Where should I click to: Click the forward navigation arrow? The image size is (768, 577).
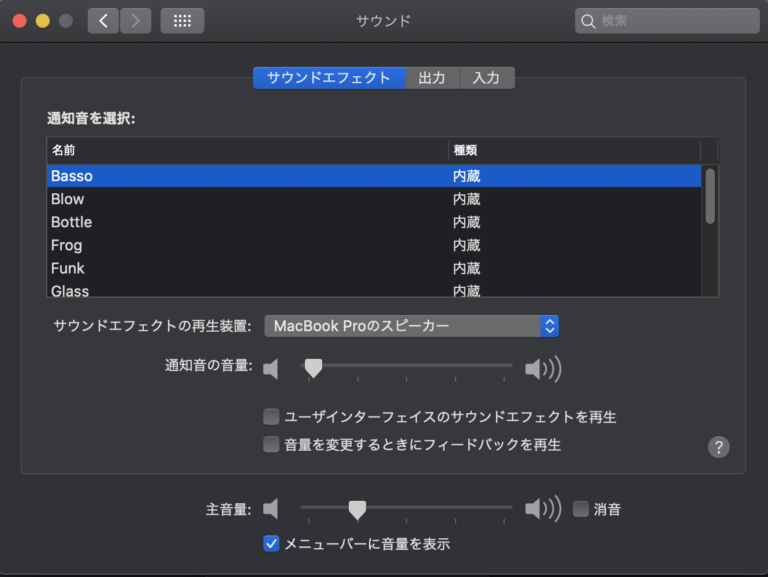pyautogui.click(x=135, y=21)
